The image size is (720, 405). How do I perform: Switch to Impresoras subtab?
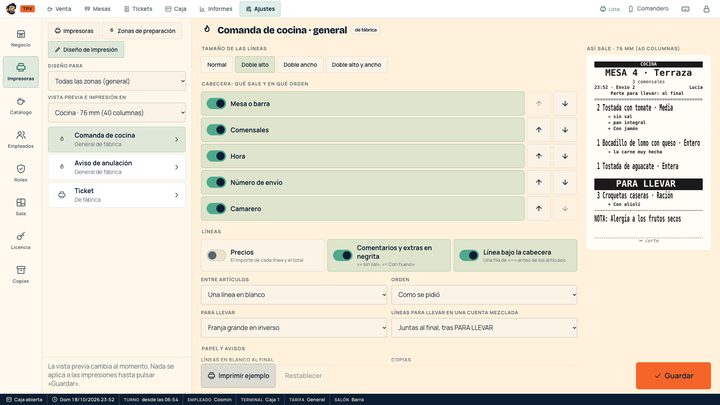74,31
